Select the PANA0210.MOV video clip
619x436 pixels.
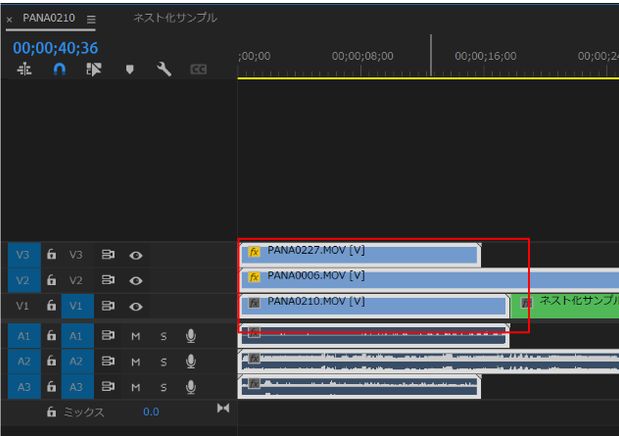pos(374,305)
